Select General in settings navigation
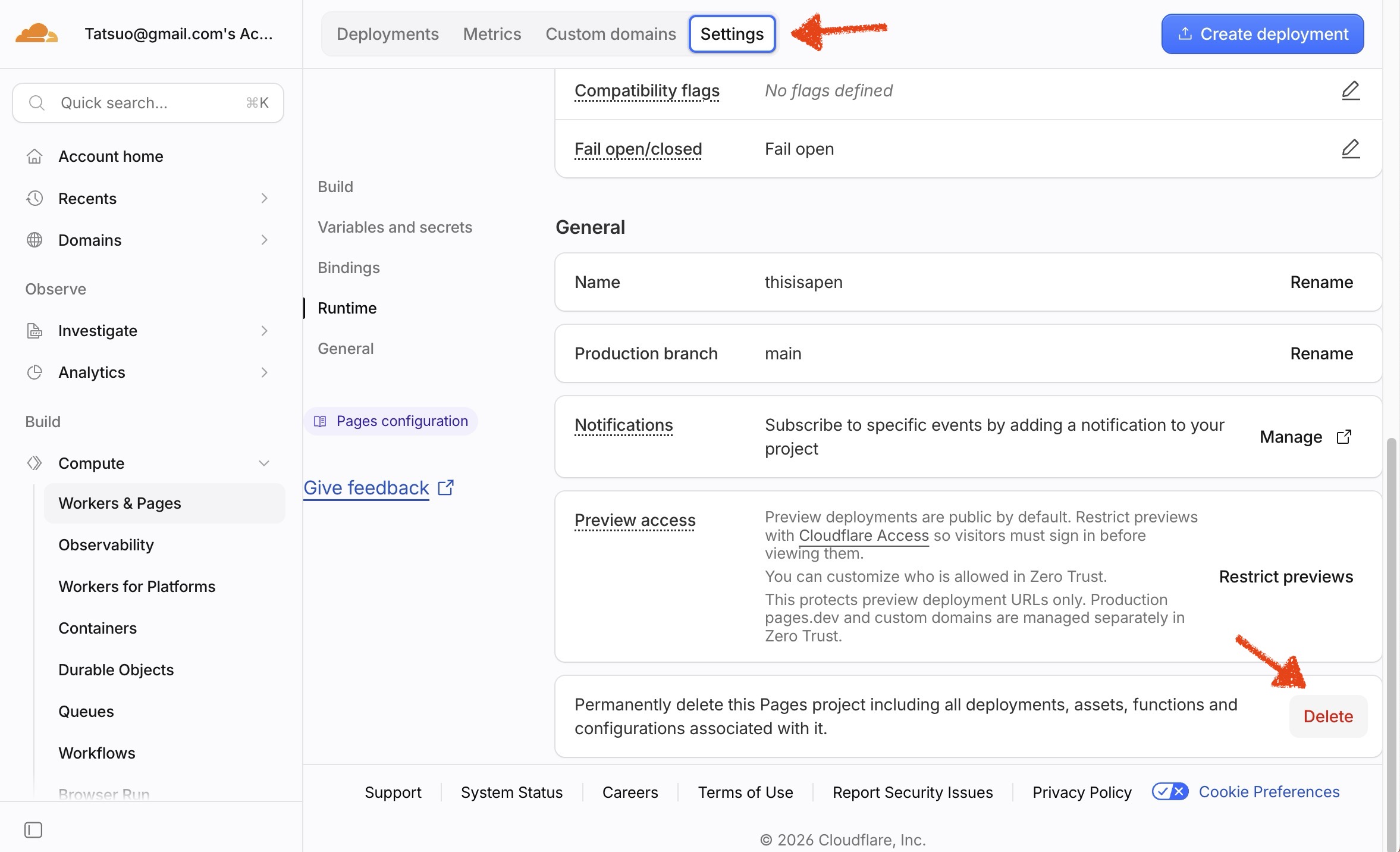The width and height of the screenshot is (1400, 852). coord(346,349)
